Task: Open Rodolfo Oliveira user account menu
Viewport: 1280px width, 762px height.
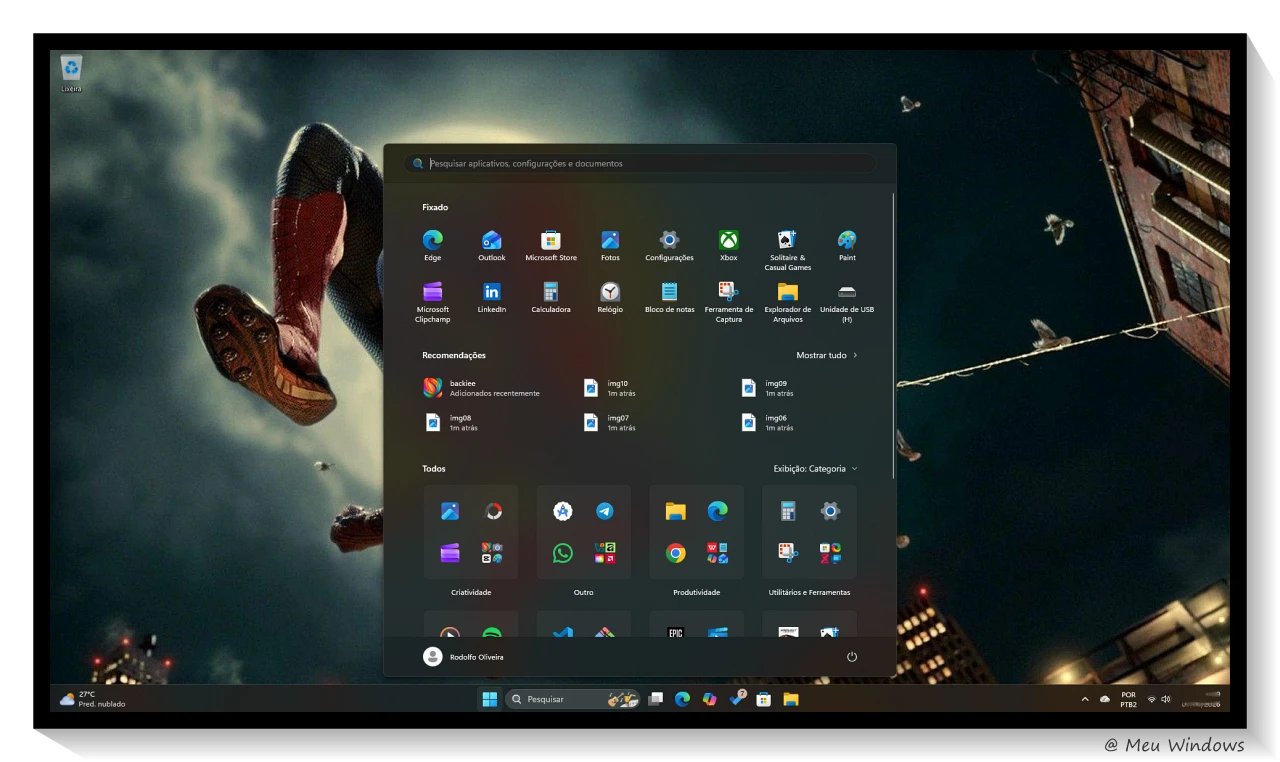Action: coord(463,657)
